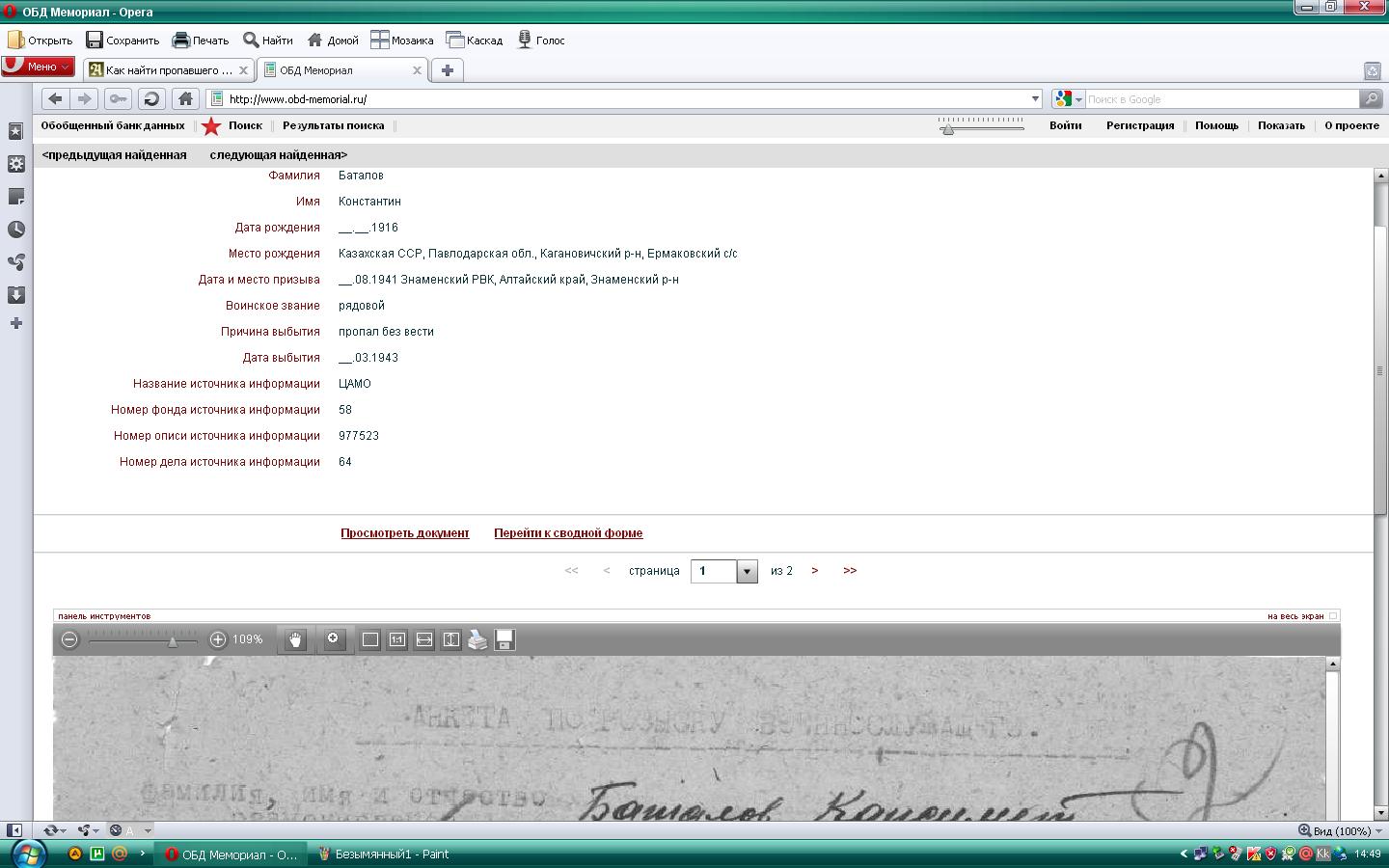Toggle the sidebar panel button in the status bar
The image size is (1389, 868).
[14, 830]
